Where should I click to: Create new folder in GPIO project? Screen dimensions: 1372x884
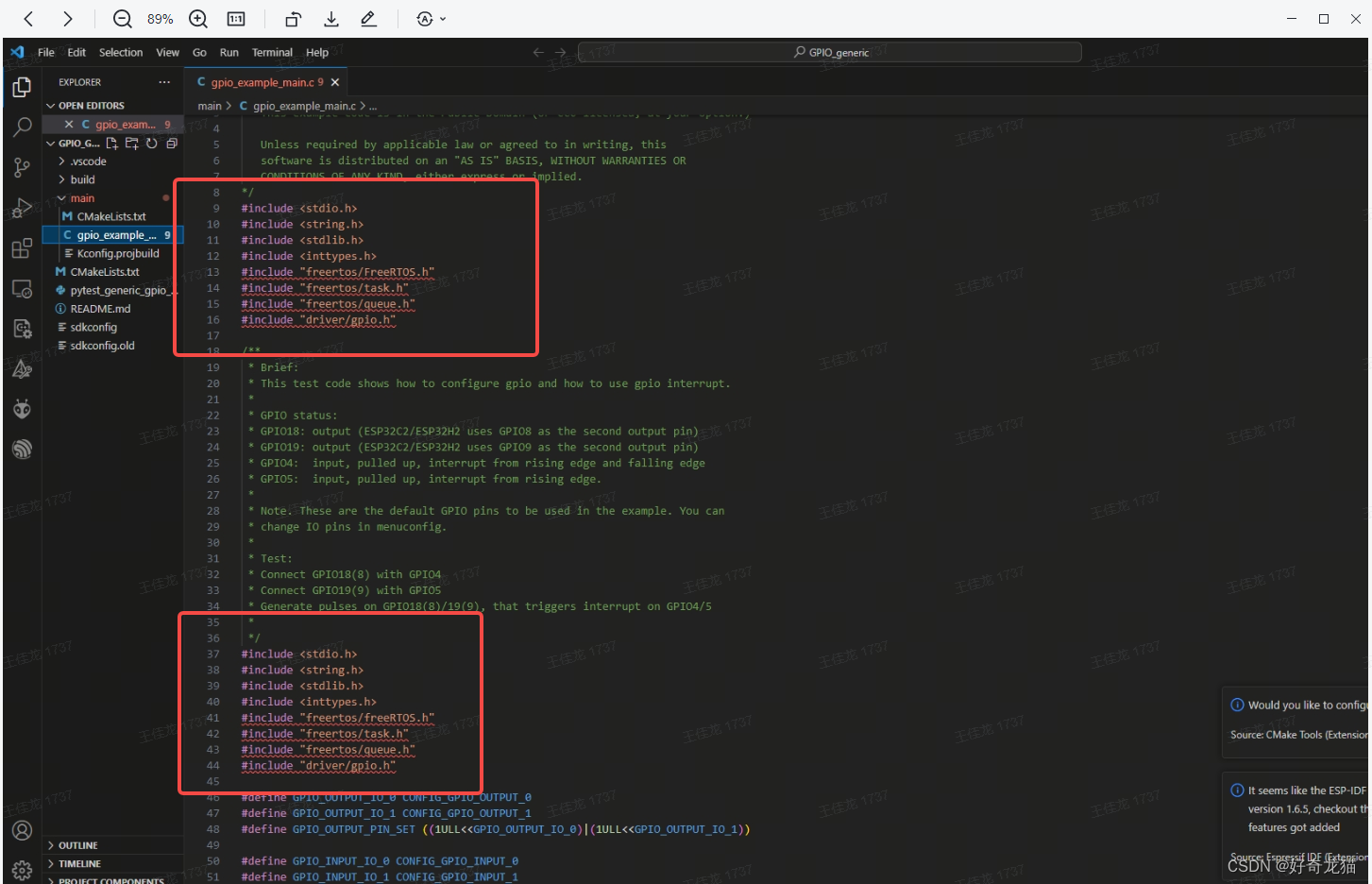coord(131,144)
